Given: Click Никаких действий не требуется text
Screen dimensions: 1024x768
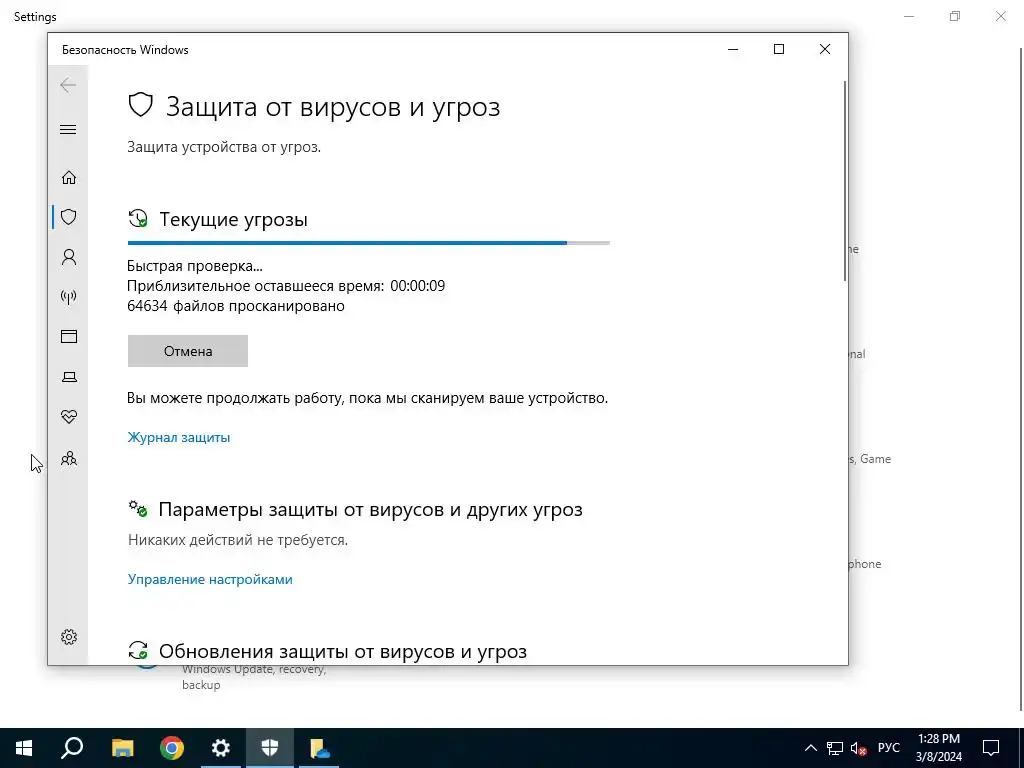Looking at the screenshot, I should (238, 540).
